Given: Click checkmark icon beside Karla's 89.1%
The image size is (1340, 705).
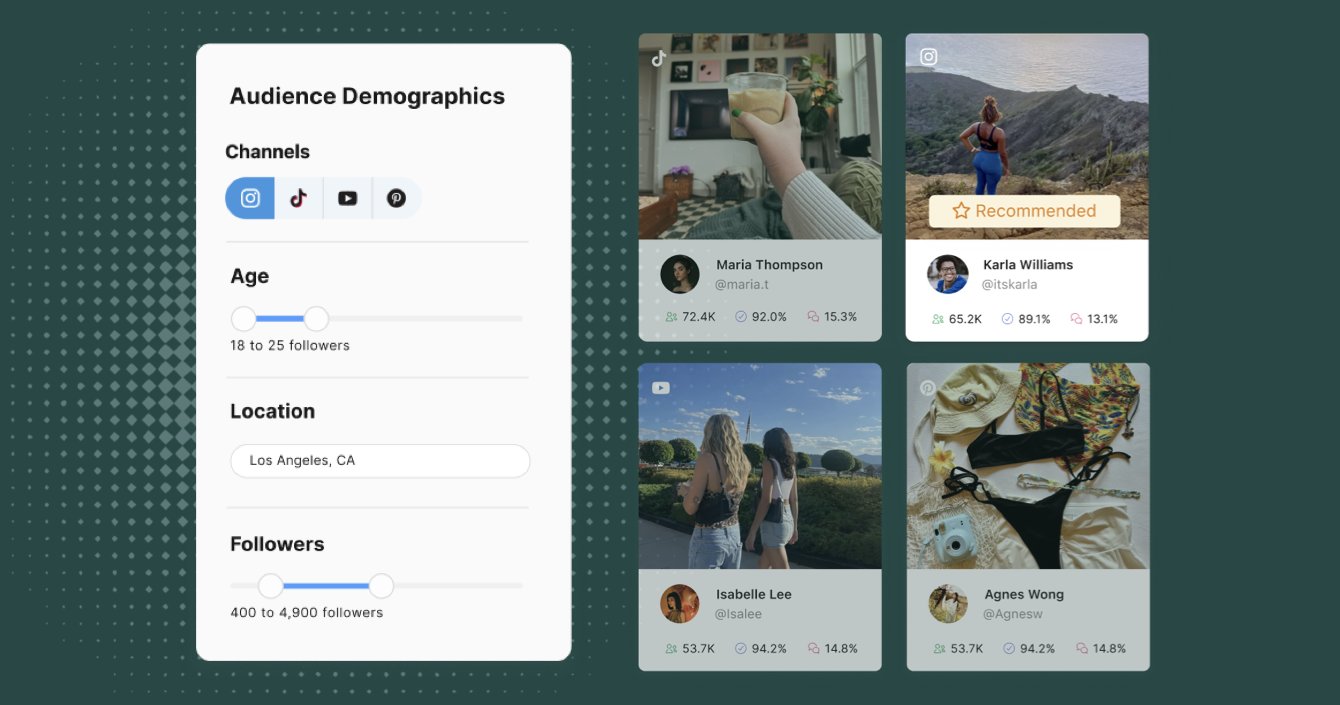Looking at the screenshot, I should (x=1007, y=319).
